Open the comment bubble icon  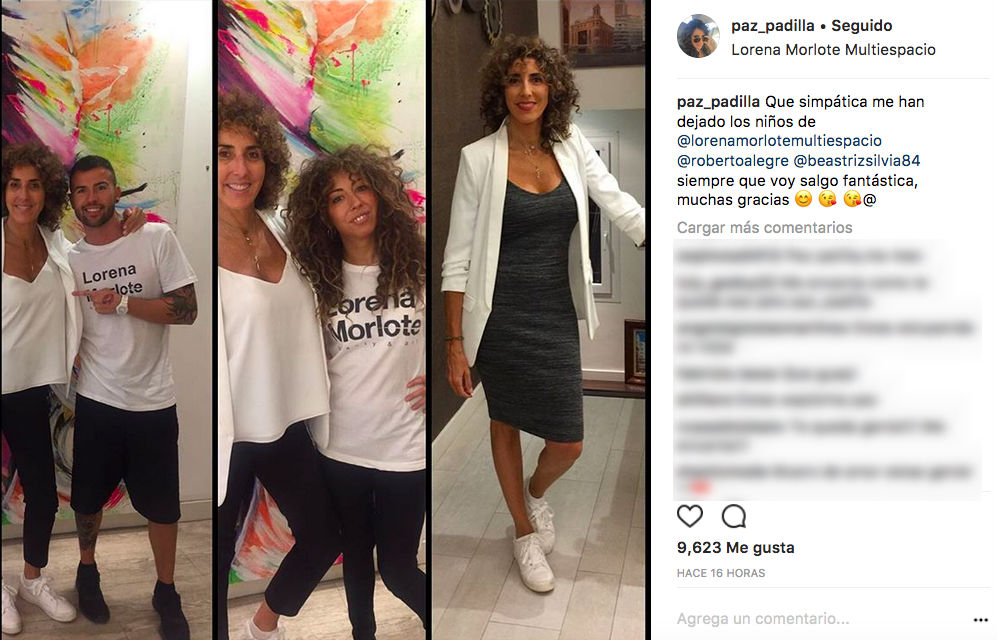tap(733, 516)
